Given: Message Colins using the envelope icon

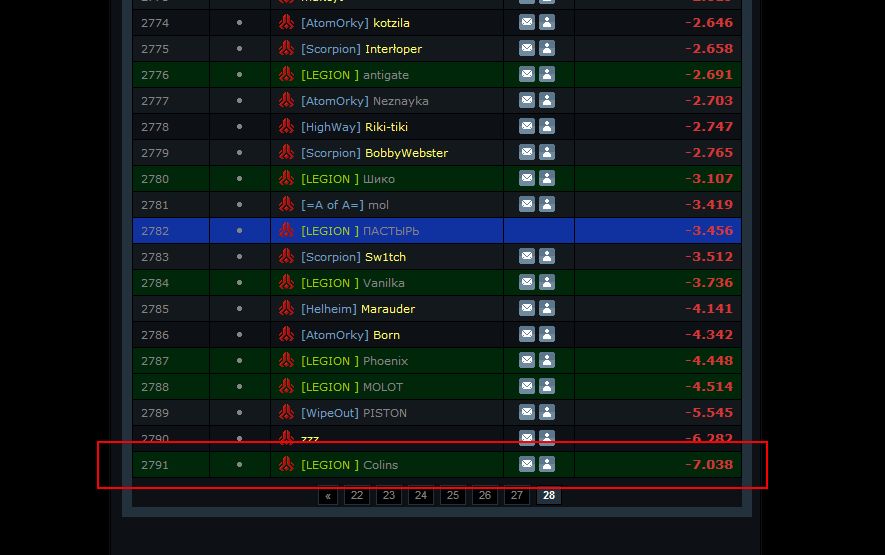Looking at the screenshot, I should point(527,464).
